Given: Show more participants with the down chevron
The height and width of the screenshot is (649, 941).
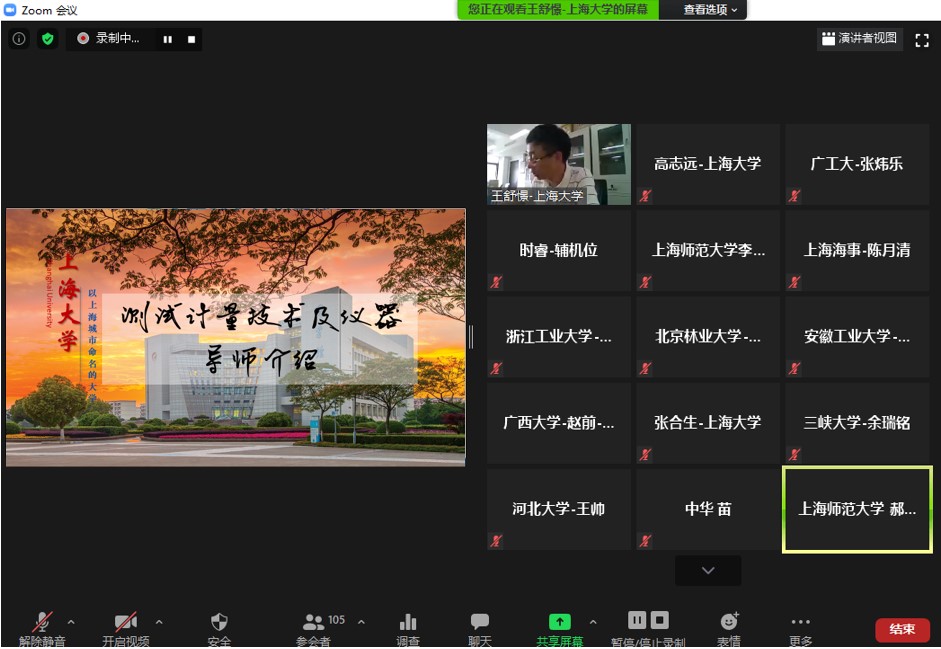Looking at the screenshot, I should tap(708, 570).
